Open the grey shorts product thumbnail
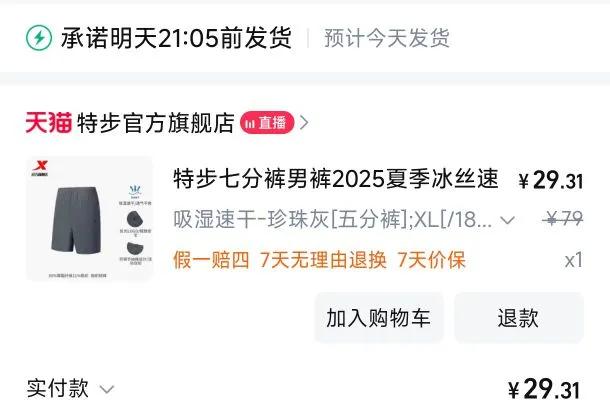This screenshot has height=420, width=610. click(90, 219)
